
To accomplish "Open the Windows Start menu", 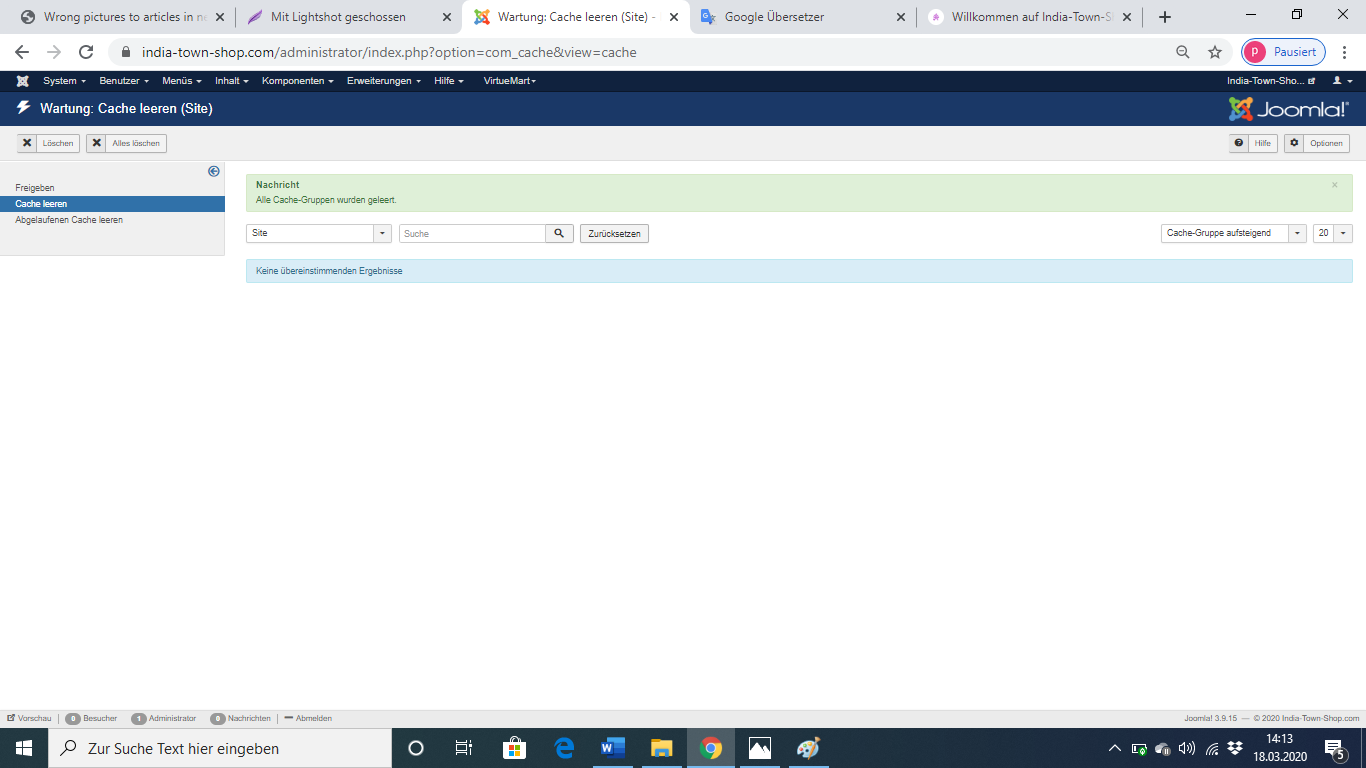I will pos(24,748).
